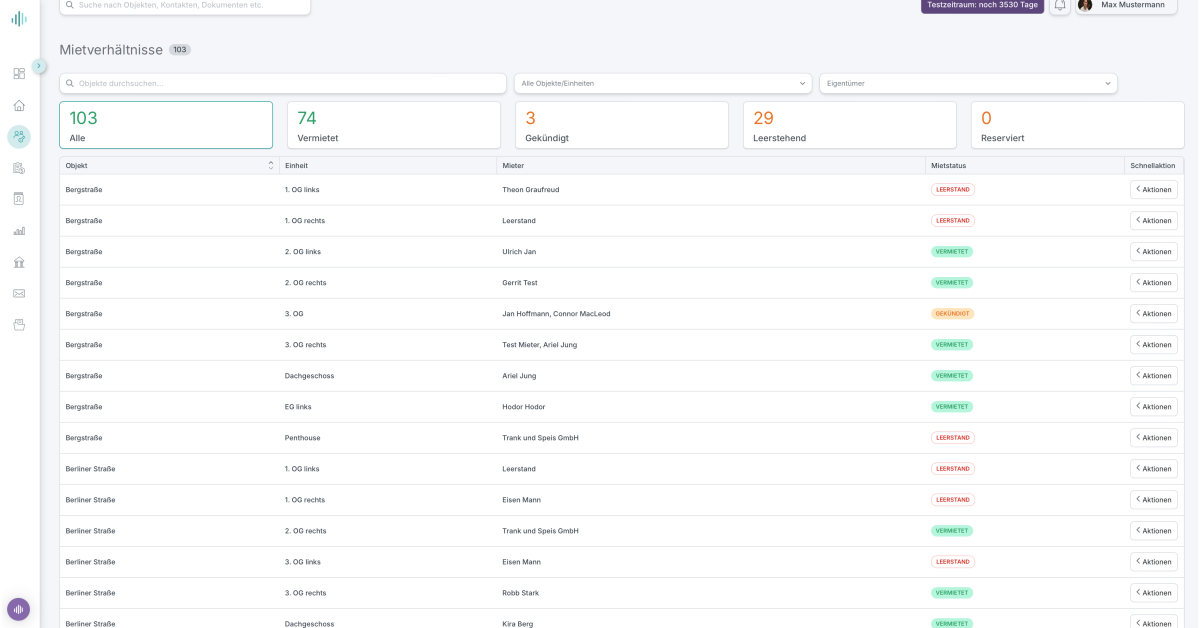Click the 103 count badge next to Mietverhältnisse
The height and width of the screenshot is (628, 1200).
pyautogui.click(x=180, y=49)
